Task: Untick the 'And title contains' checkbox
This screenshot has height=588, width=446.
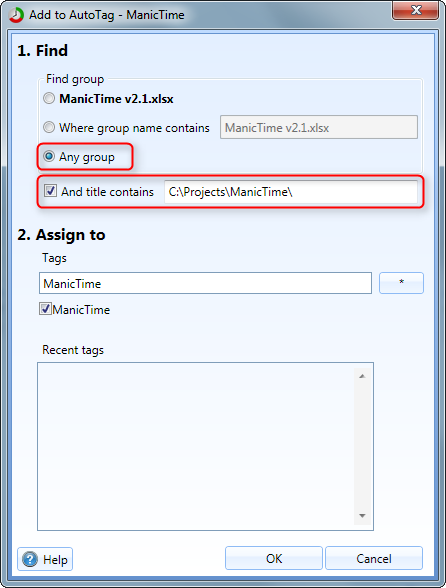Action: click(x=50, y=191)
